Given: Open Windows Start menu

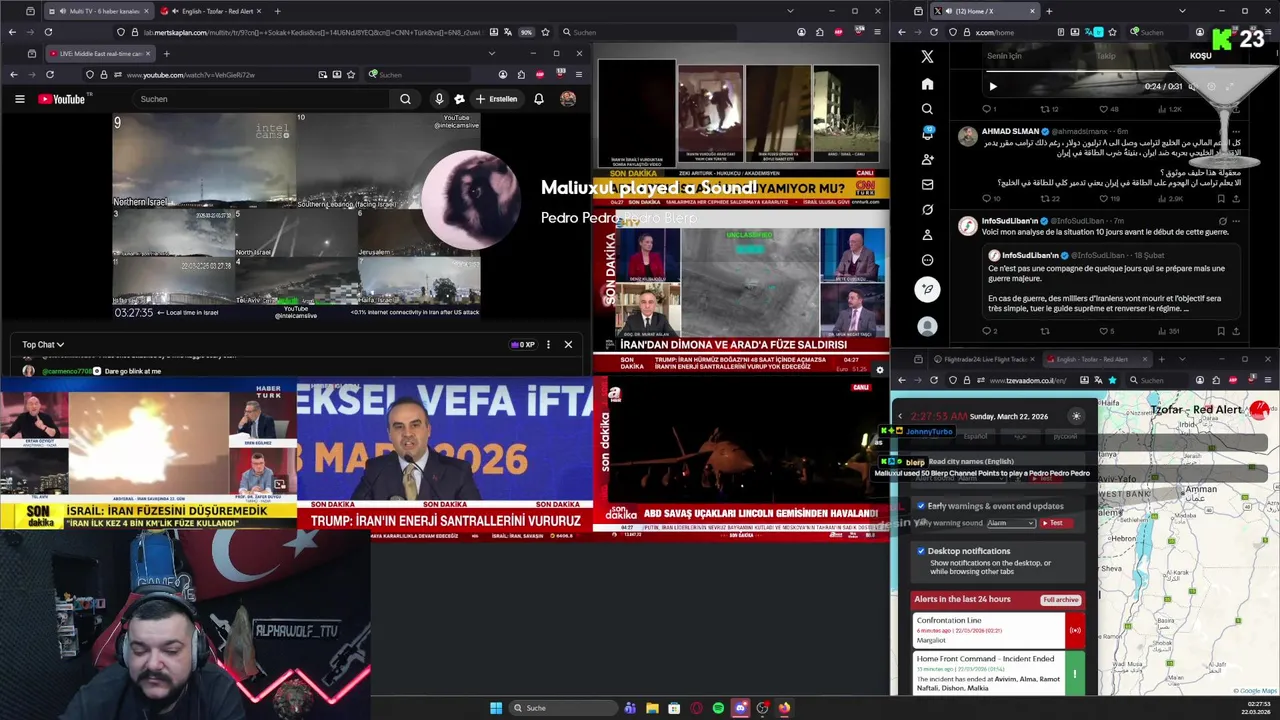Looking at the screenshot, I should pyautogui.click(x=496, y=708).
